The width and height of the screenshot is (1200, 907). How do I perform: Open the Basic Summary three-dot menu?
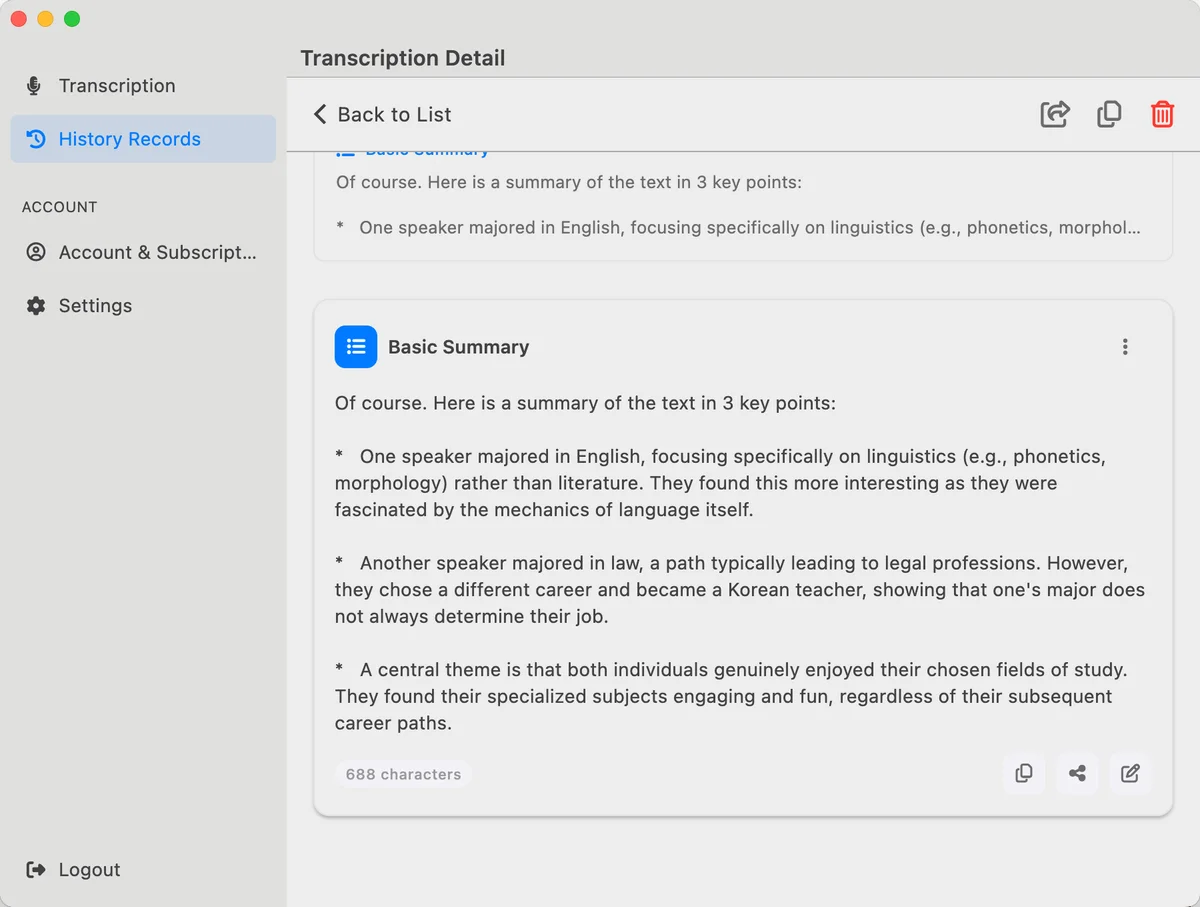click(1125, 347)
